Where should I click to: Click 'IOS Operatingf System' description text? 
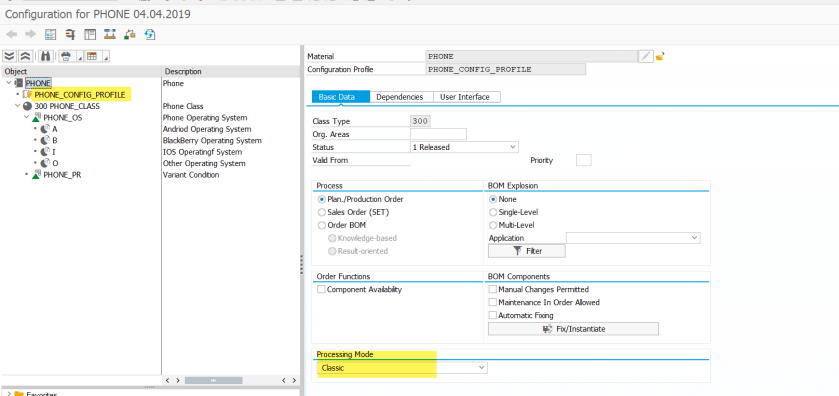click(x=202, y=152)
